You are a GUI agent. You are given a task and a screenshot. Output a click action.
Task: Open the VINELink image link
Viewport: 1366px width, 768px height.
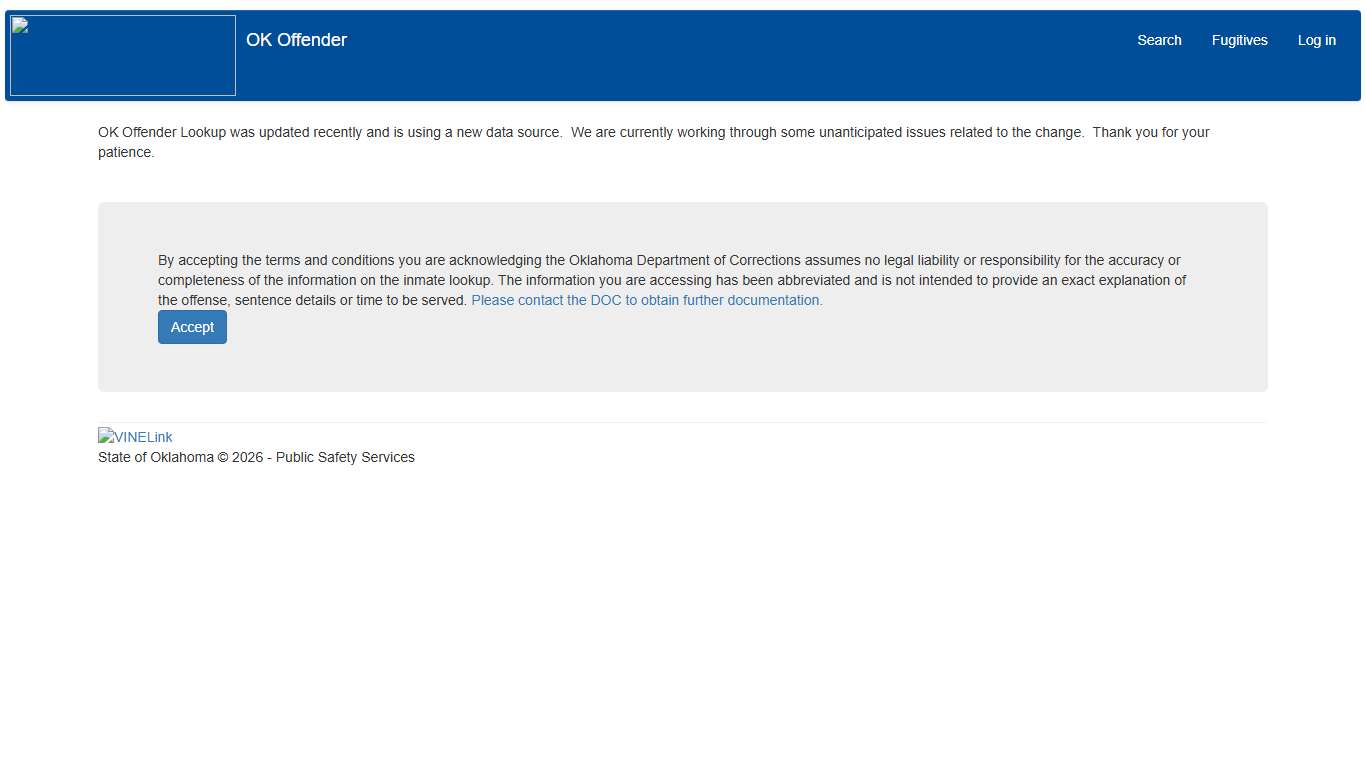[x=135, y=437]
